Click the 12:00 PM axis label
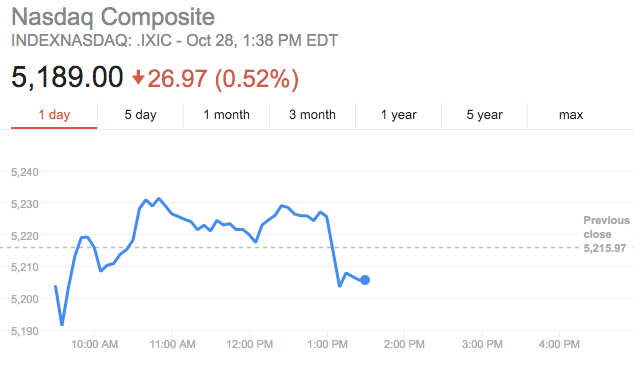 (x=249, y=344)
